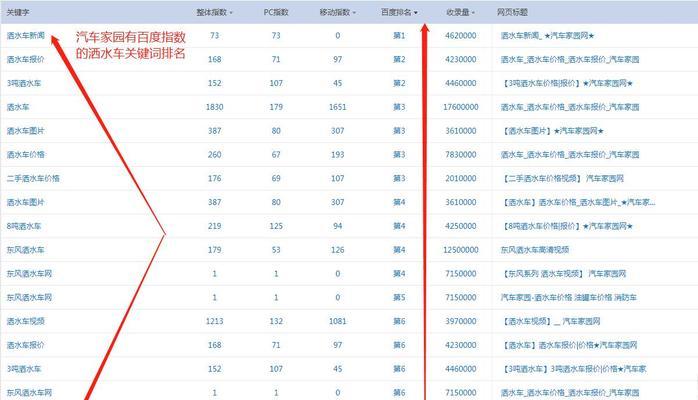Screen dimensions: 698x400
Task: Click the PC指数 column header
Action: click(276, 12)
